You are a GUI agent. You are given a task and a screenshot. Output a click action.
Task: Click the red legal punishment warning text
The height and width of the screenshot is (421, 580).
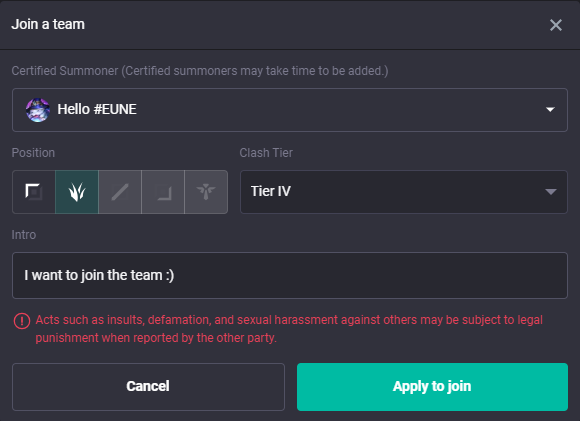(289, 329)
